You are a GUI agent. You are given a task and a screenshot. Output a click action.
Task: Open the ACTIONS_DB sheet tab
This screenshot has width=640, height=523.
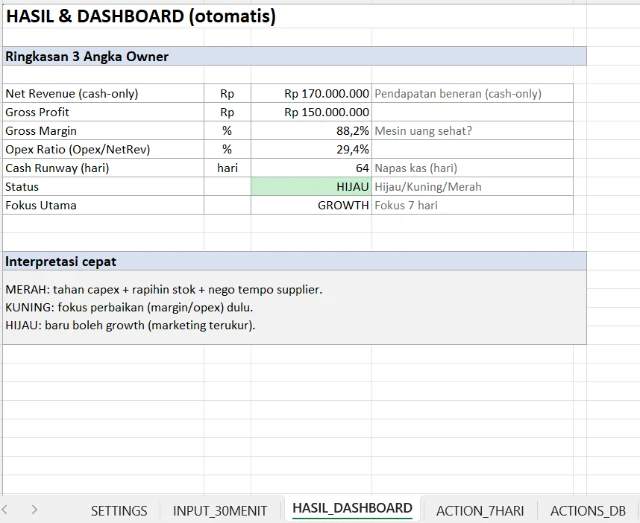[x=587, y=510]
